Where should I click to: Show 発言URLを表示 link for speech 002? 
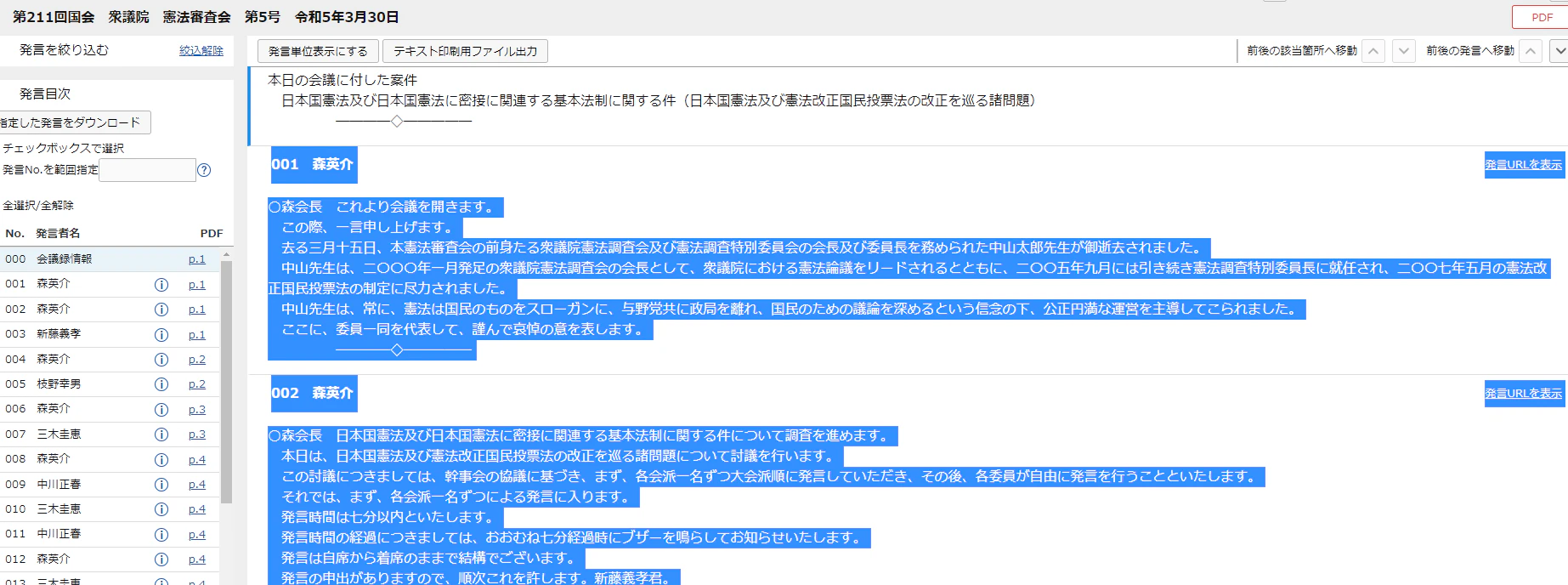(1523, 394)
